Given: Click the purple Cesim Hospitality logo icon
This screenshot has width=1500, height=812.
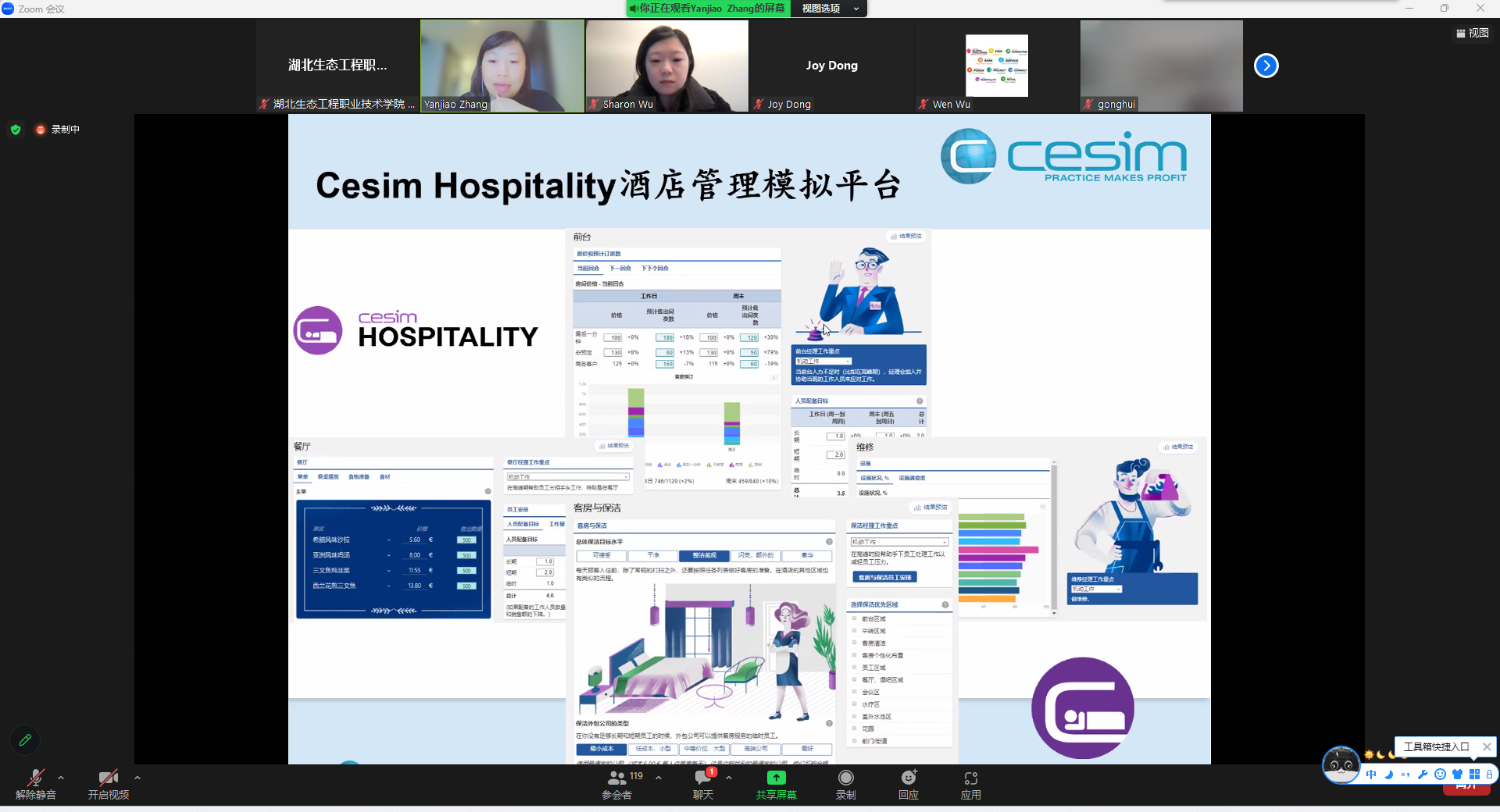Looking at the screenshot, I should click(318, 330).
